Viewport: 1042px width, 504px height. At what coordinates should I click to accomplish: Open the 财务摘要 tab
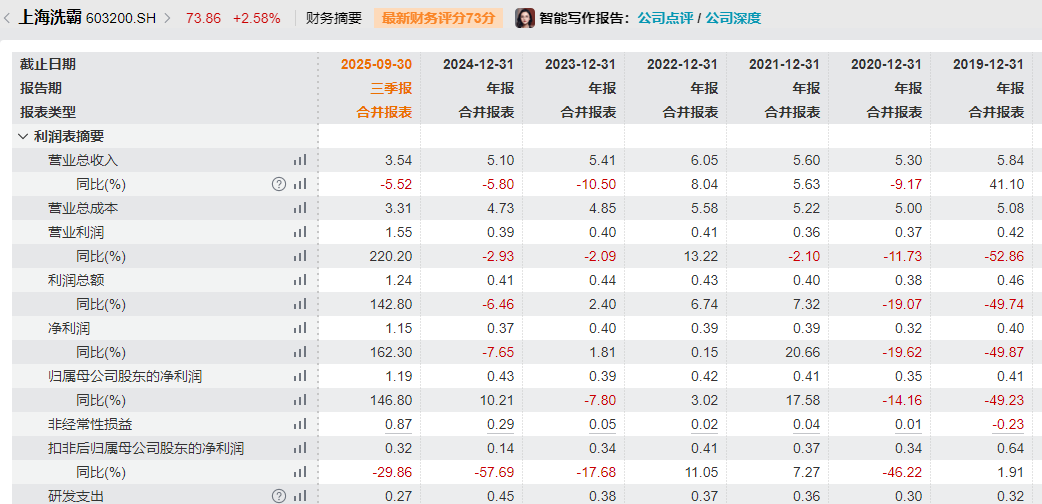click(334, 18)
